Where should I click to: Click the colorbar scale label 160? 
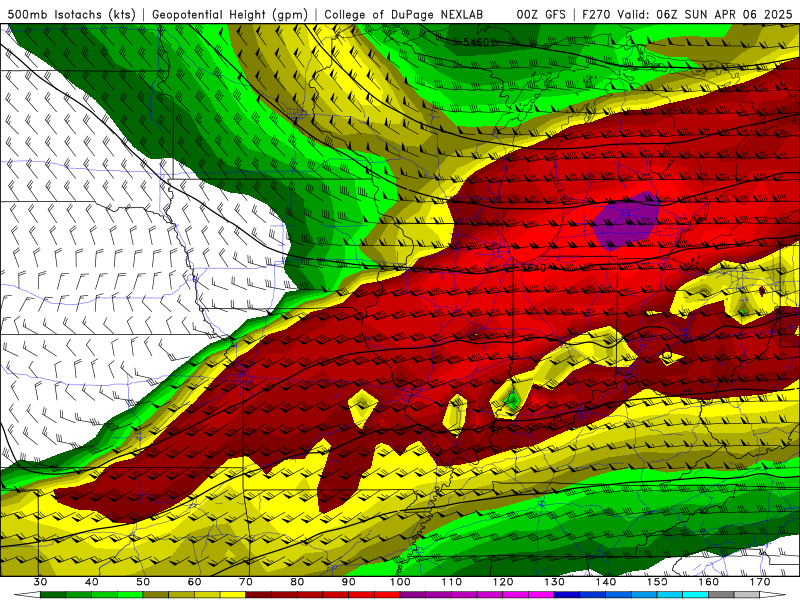pos(709,582)
